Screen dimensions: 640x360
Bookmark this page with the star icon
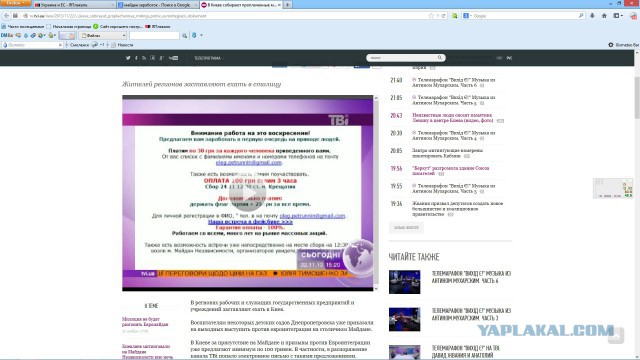(431, 16)
